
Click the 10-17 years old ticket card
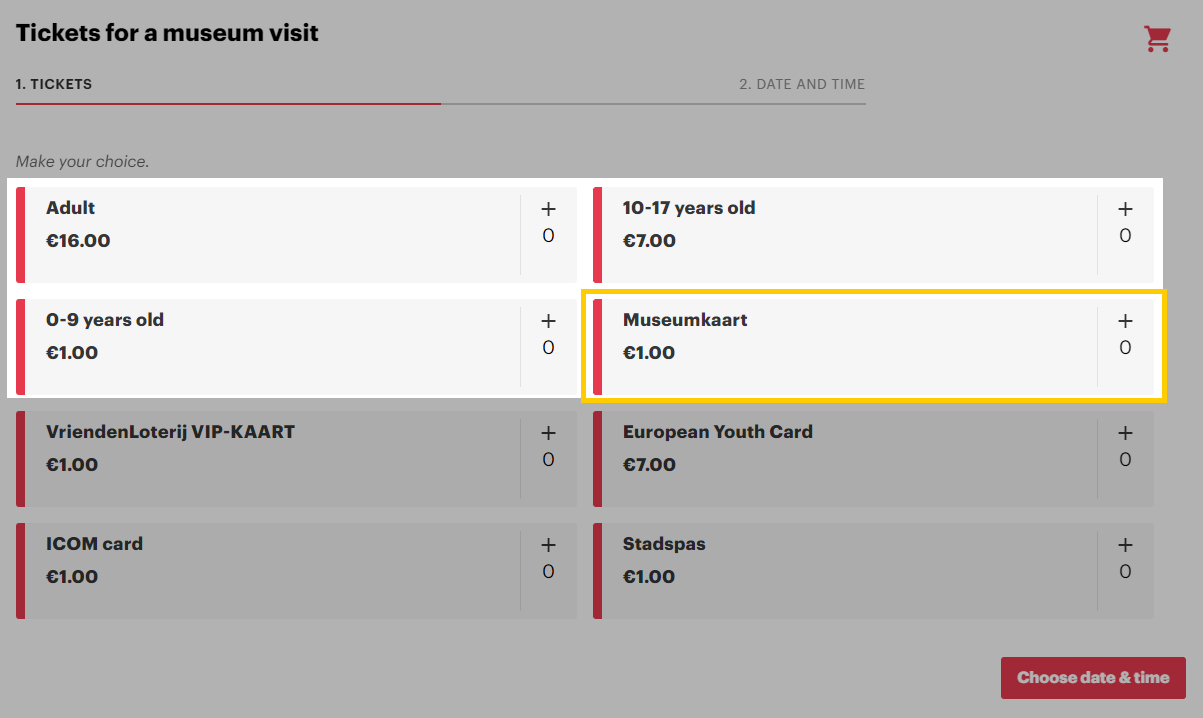pos(845,235)
